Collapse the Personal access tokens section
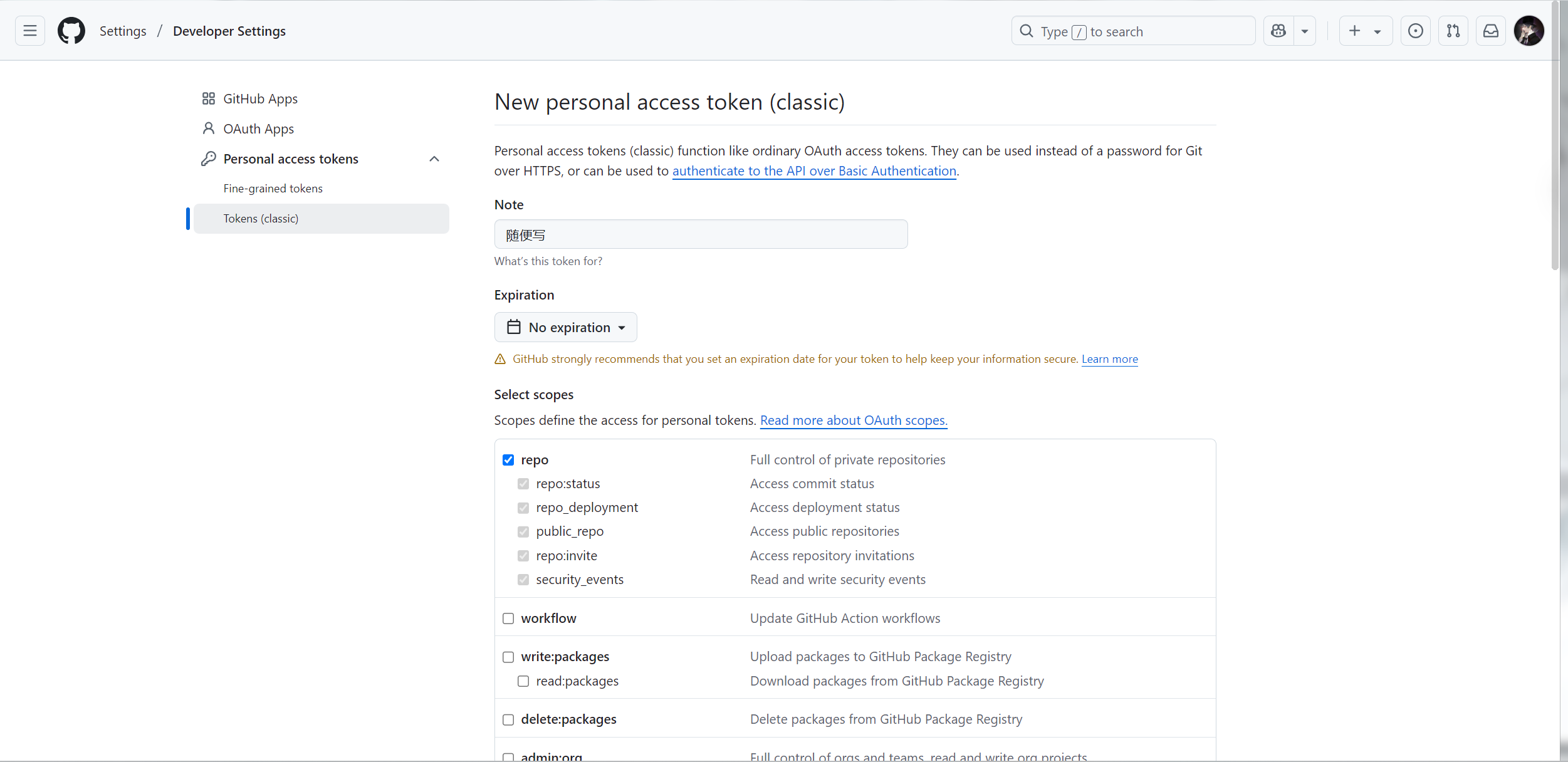This screenshot has height=762, width=1568. tap(434, 159)
